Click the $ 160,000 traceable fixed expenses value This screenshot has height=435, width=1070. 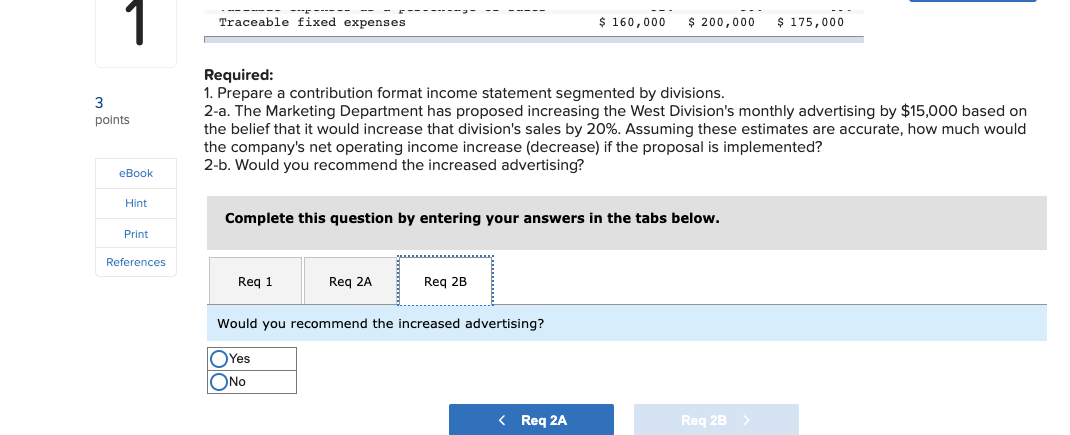(x=632, y=23)
